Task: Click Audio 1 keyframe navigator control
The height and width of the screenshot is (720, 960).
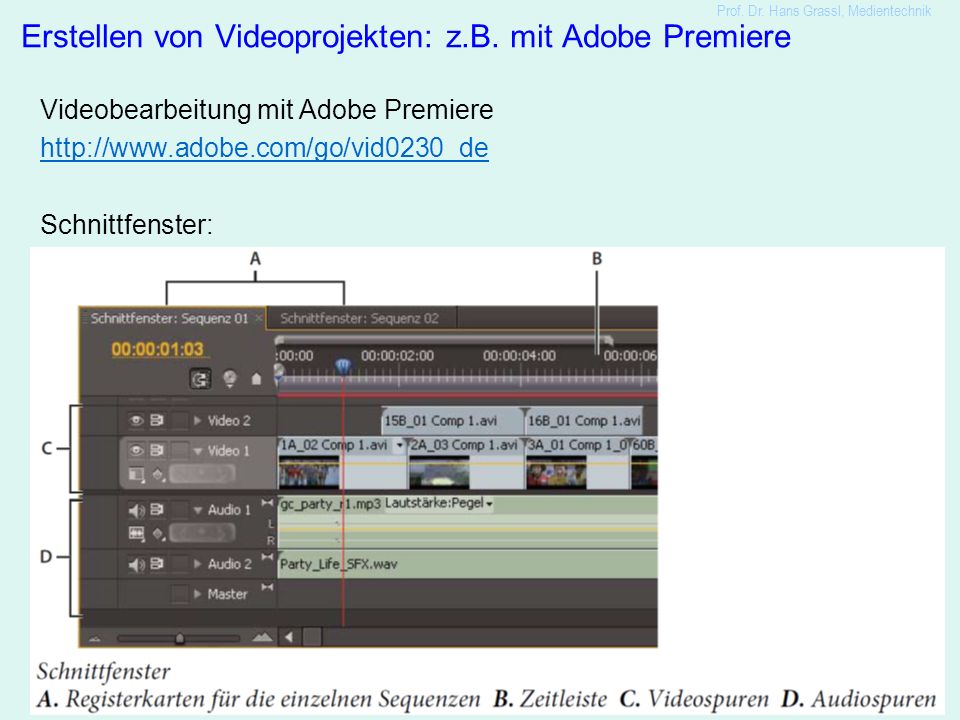Action: 202,533
